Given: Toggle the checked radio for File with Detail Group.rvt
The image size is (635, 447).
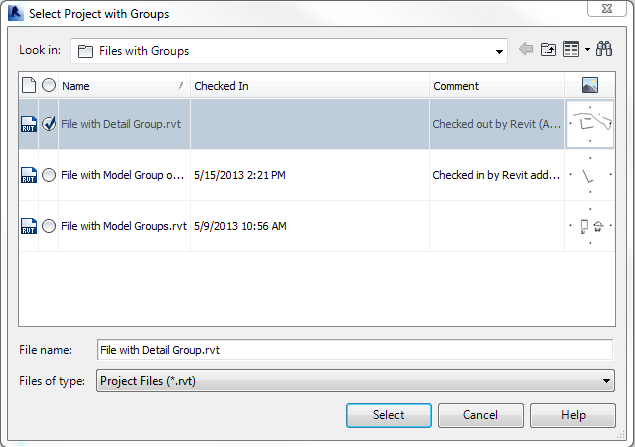Looking at the screenshot, I should coord(49,125).
